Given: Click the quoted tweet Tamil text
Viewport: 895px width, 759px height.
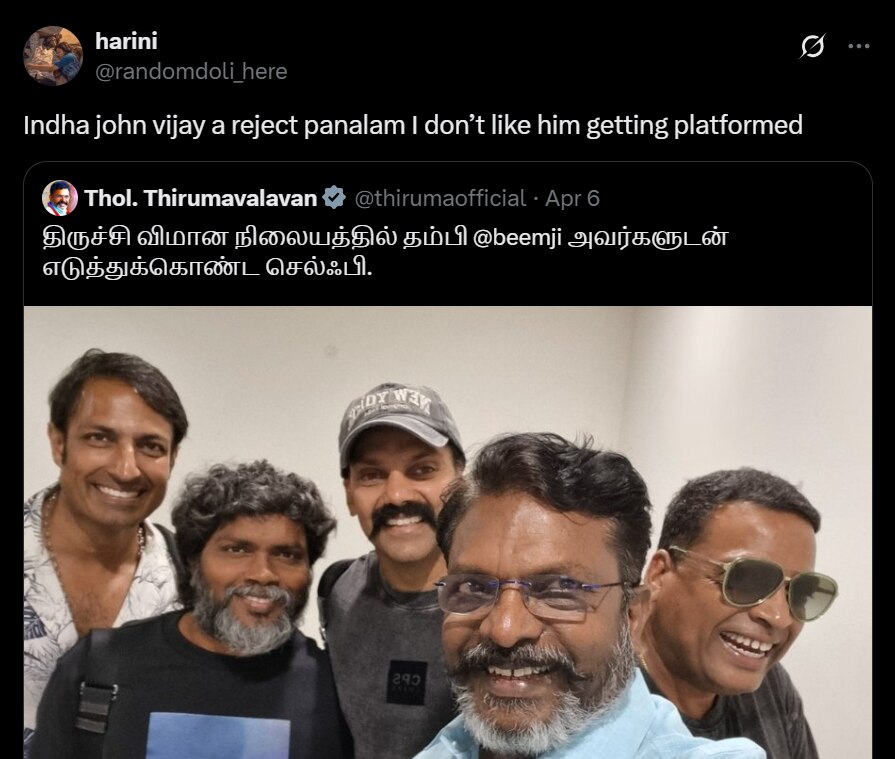Looking at the screenshot, I should tap(385, 252).
